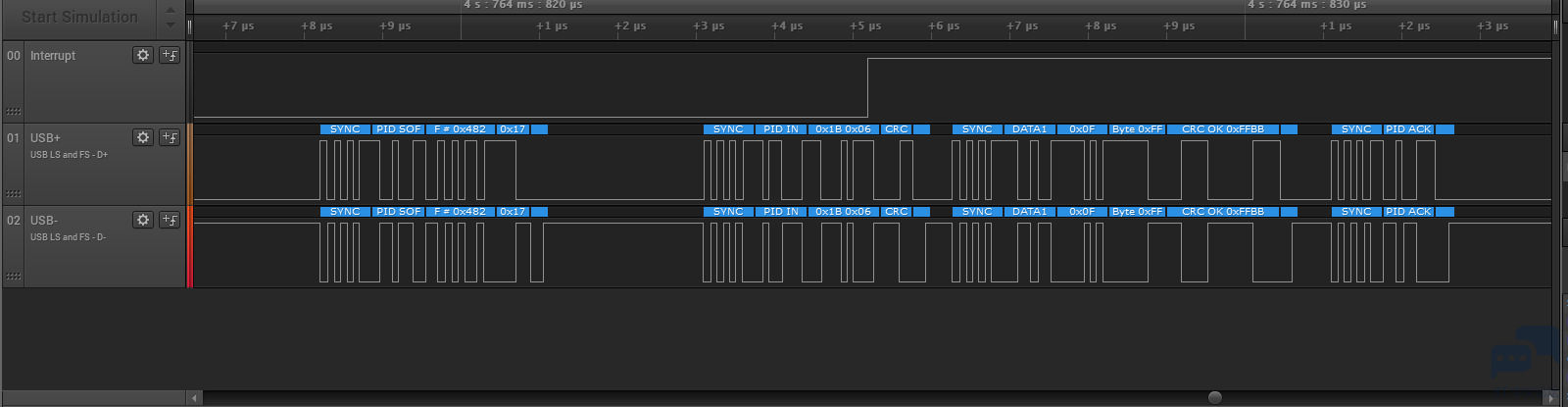Click the DATA1 frame label on USB- trace

tap(1029, 212)
